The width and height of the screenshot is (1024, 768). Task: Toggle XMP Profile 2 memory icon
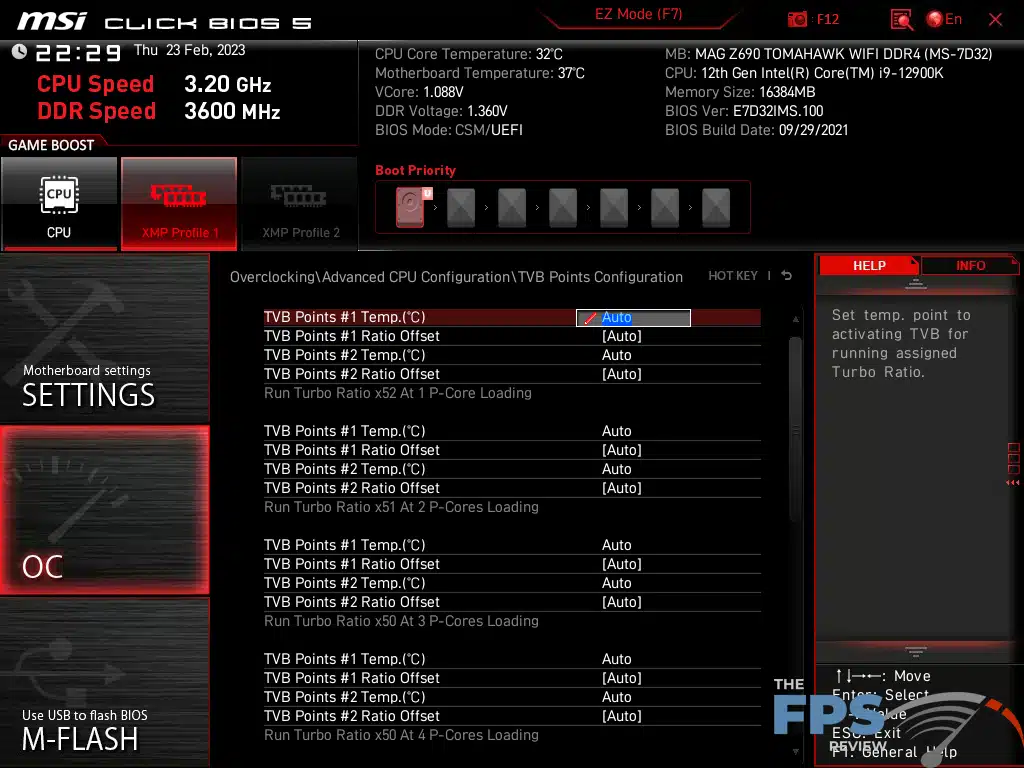pyautogui.click(x=300, y=203)
